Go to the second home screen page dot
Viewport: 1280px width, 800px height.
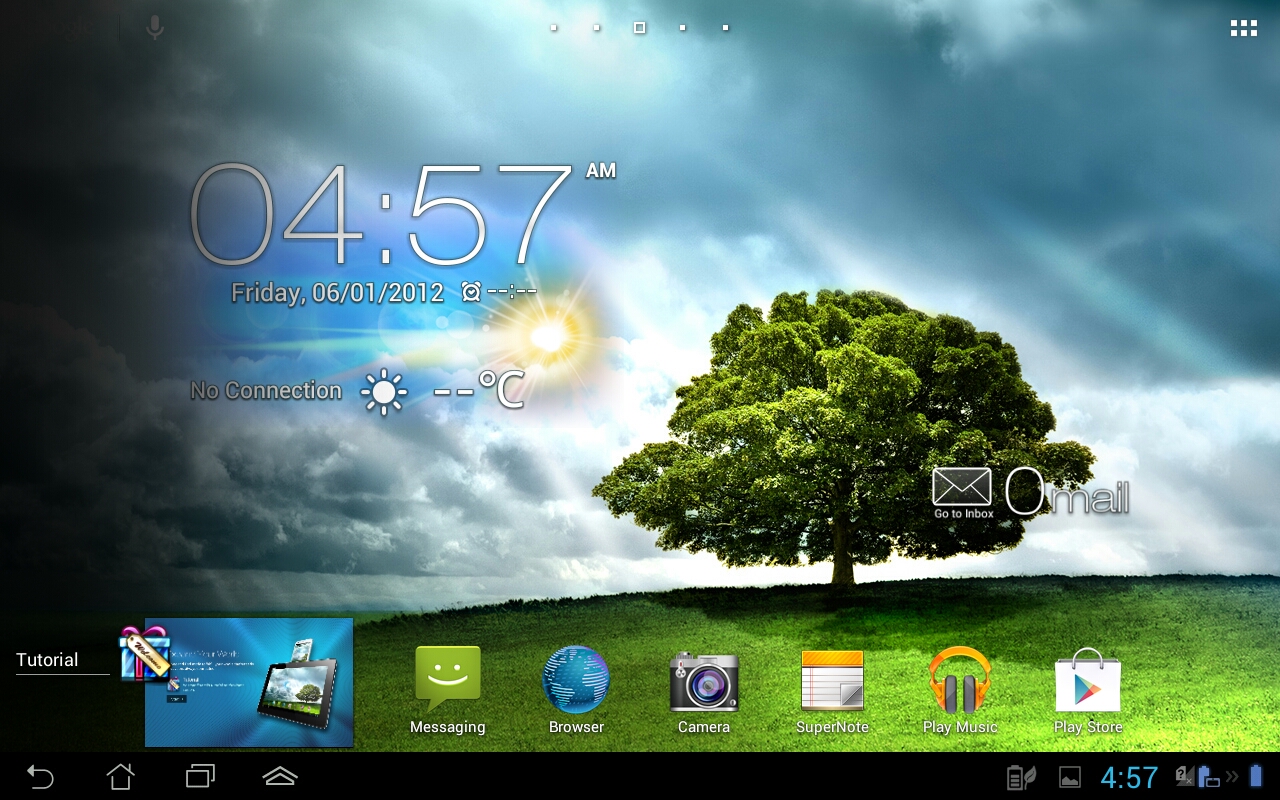pos(596,28)
